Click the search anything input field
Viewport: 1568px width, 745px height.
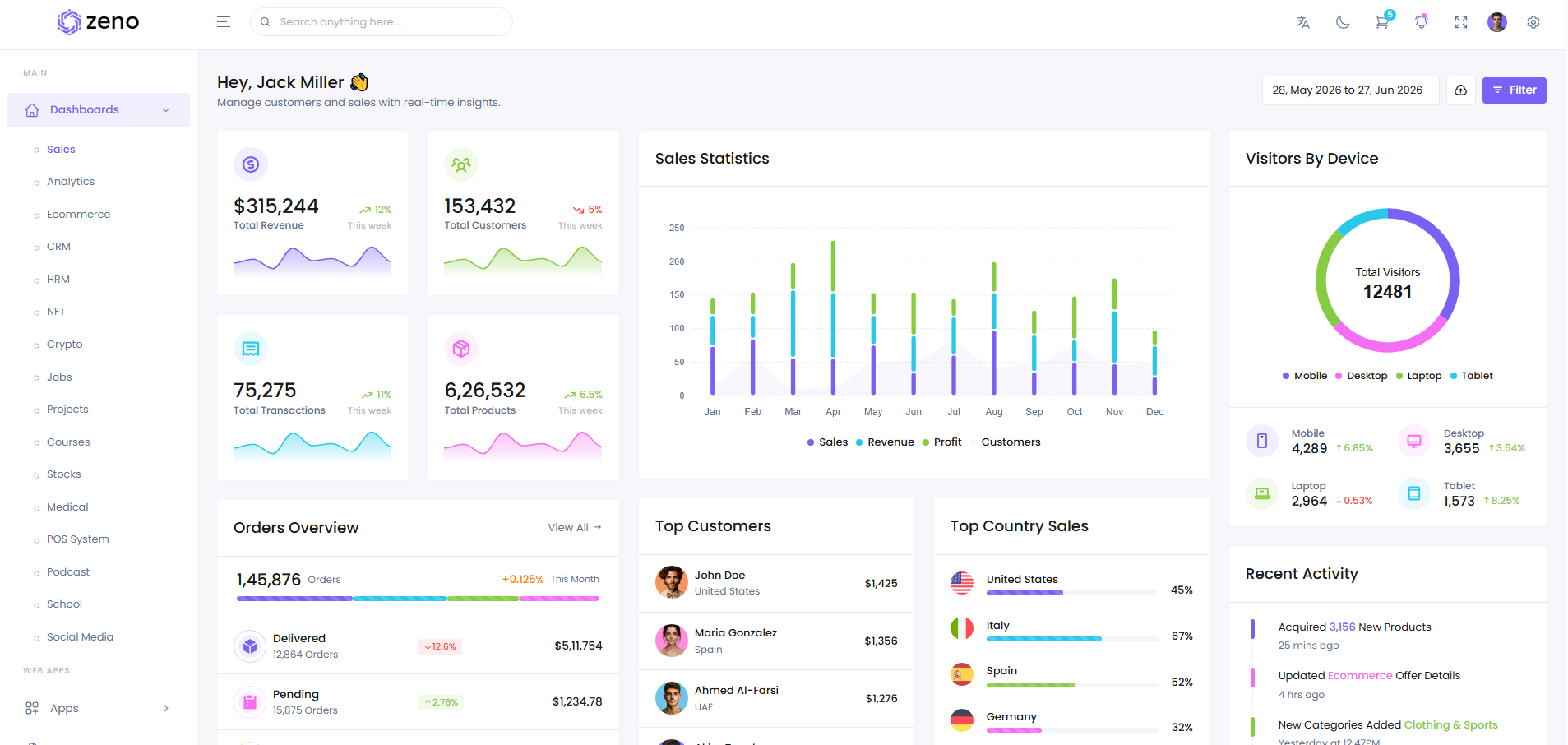[x=382, y=22]
